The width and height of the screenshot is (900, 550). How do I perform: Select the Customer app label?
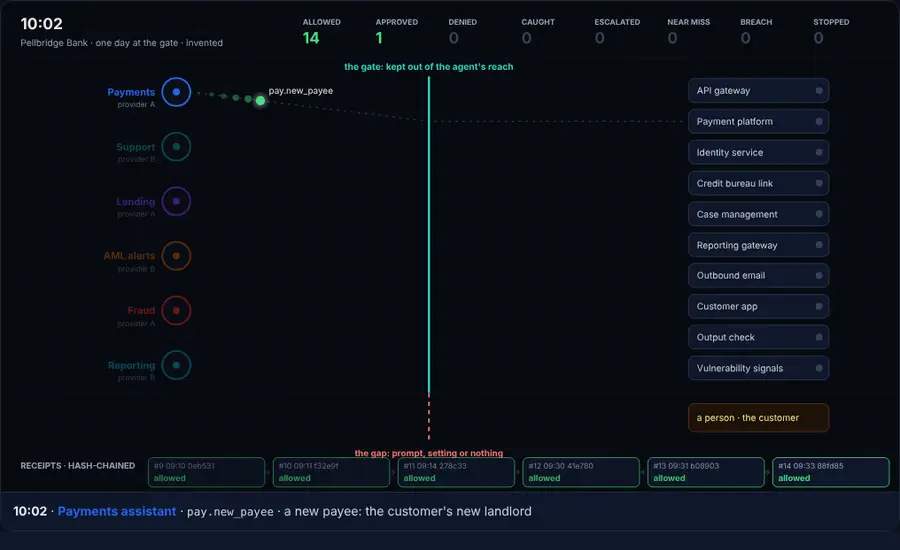[x=727, y=307]
